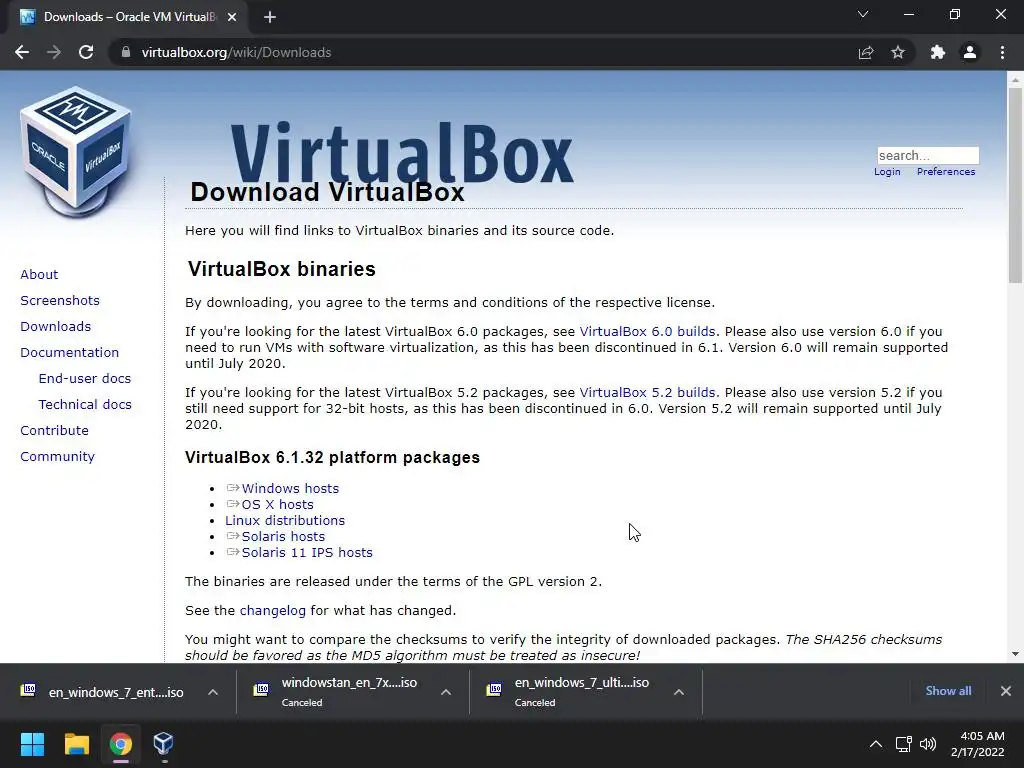Open Chrome three-dot menu

pos(1002,52)
